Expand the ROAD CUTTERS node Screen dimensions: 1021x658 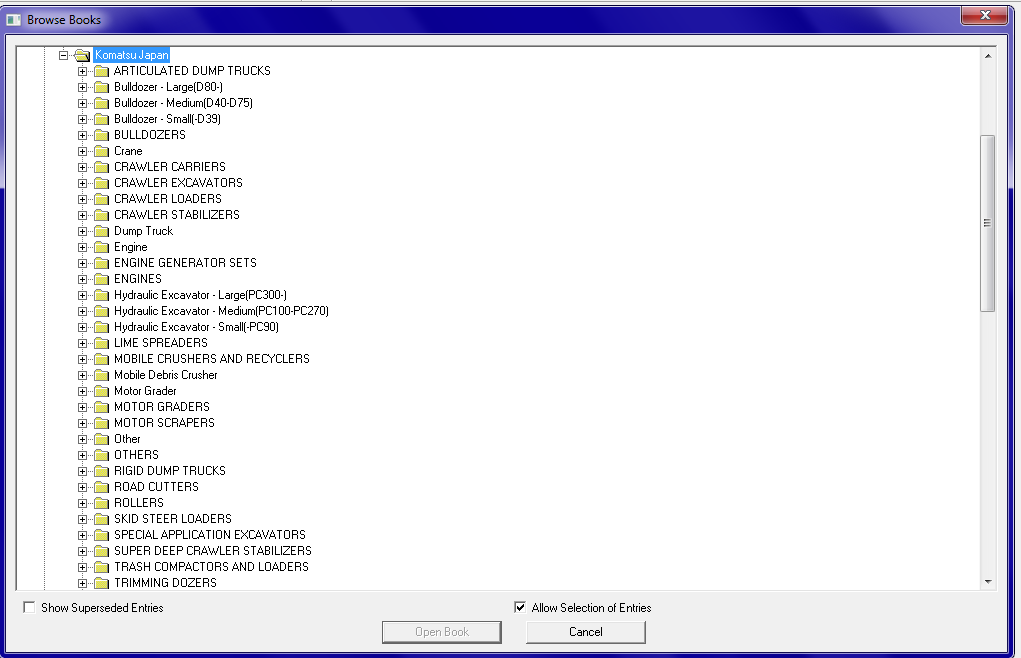pos(82,487)
